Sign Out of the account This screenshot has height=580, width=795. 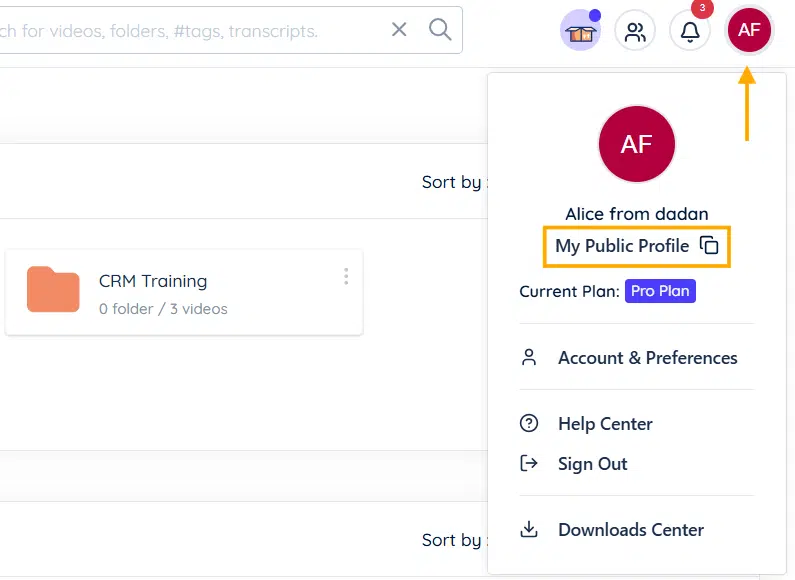point(592,464)
